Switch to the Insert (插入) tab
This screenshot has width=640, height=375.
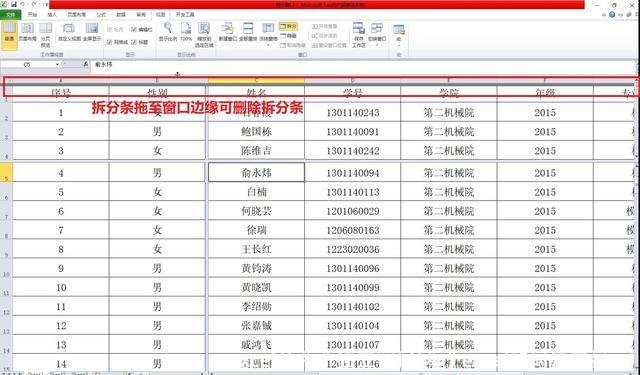coord(52,15)
